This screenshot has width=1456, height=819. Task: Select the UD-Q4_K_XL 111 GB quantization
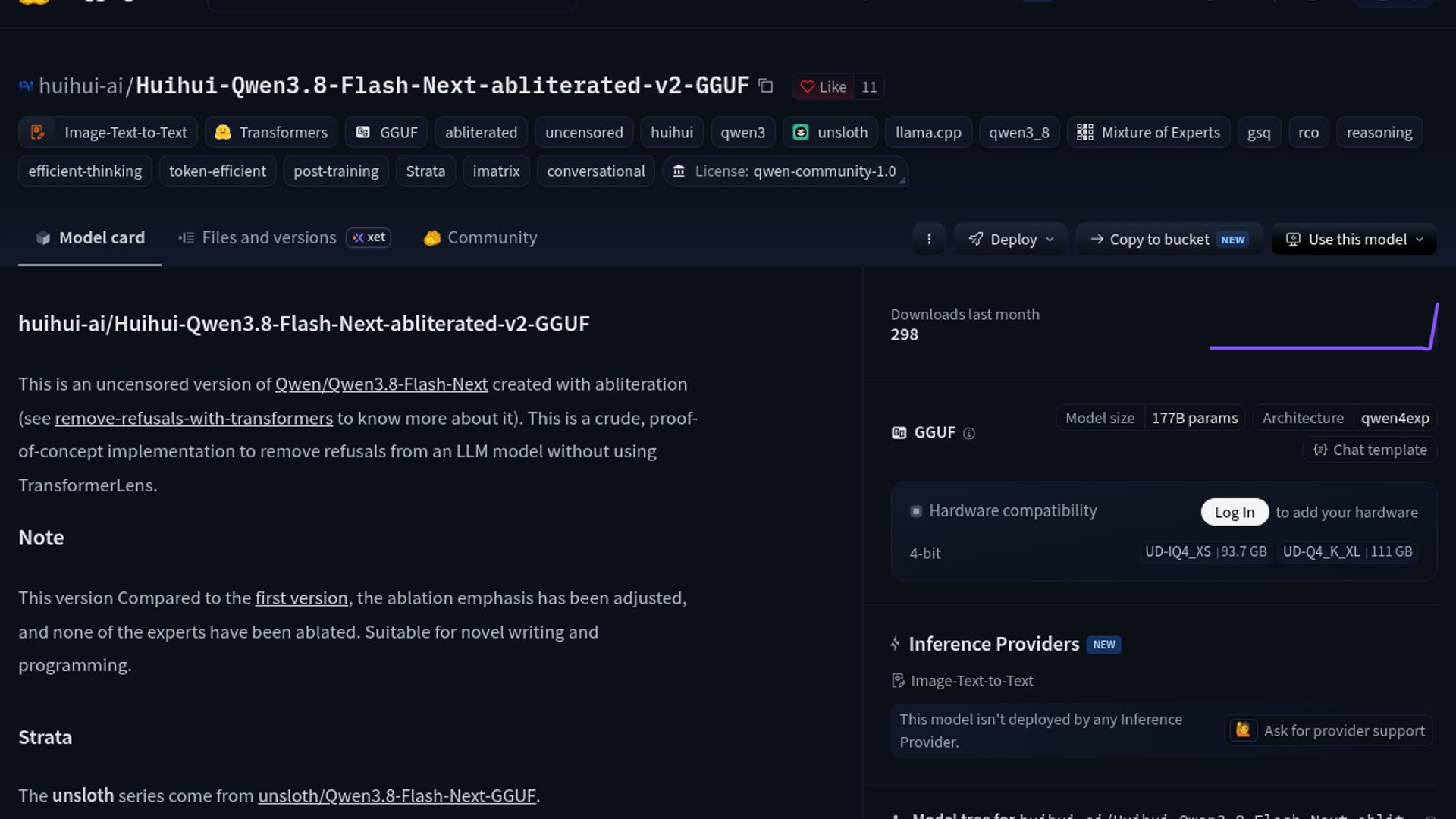click(x=1348, y=551)
